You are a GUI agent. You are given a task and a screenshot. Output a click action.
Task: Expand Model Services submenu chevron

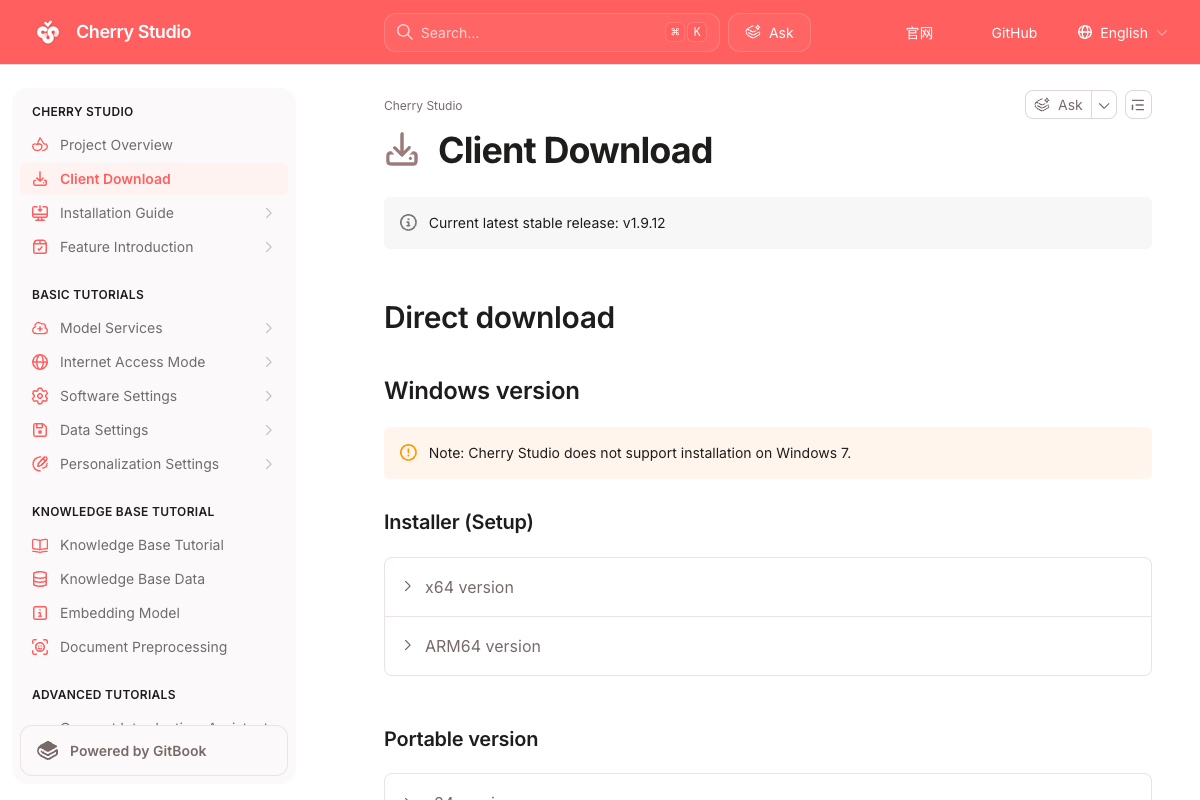(269, 328)
